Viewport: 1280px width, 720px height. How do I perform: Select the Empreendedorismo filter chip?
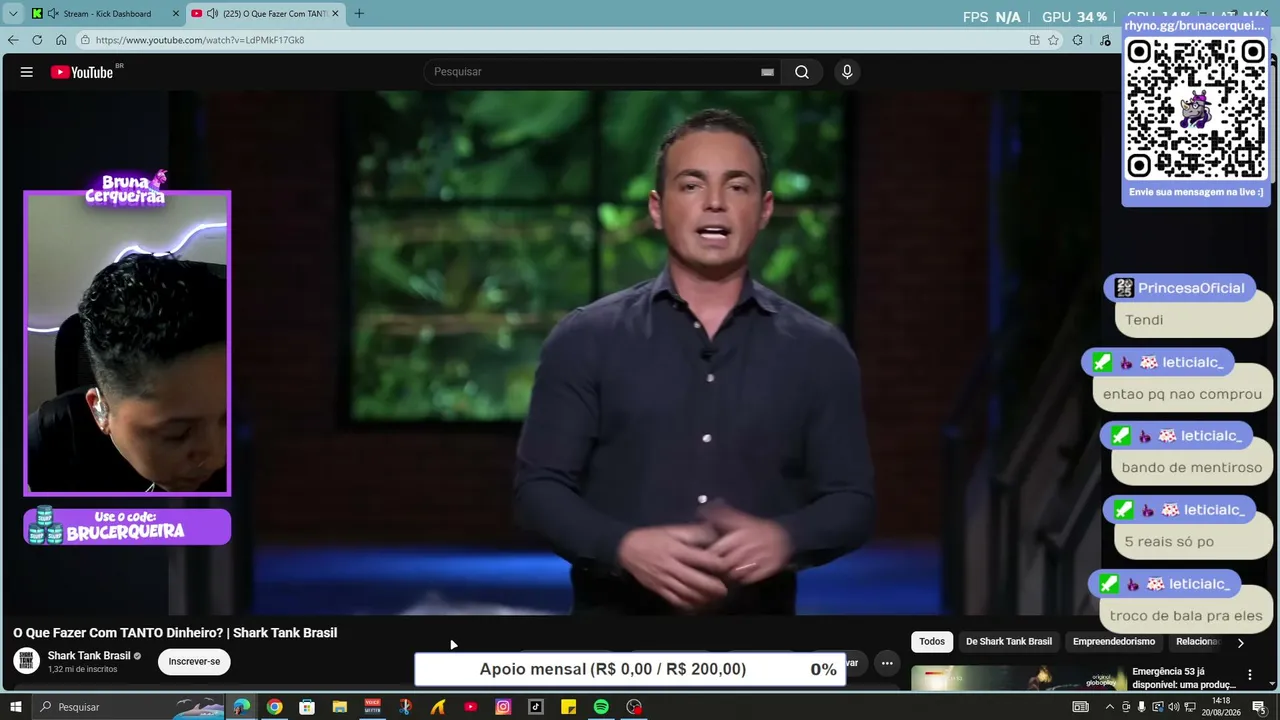coord(1114,642)
